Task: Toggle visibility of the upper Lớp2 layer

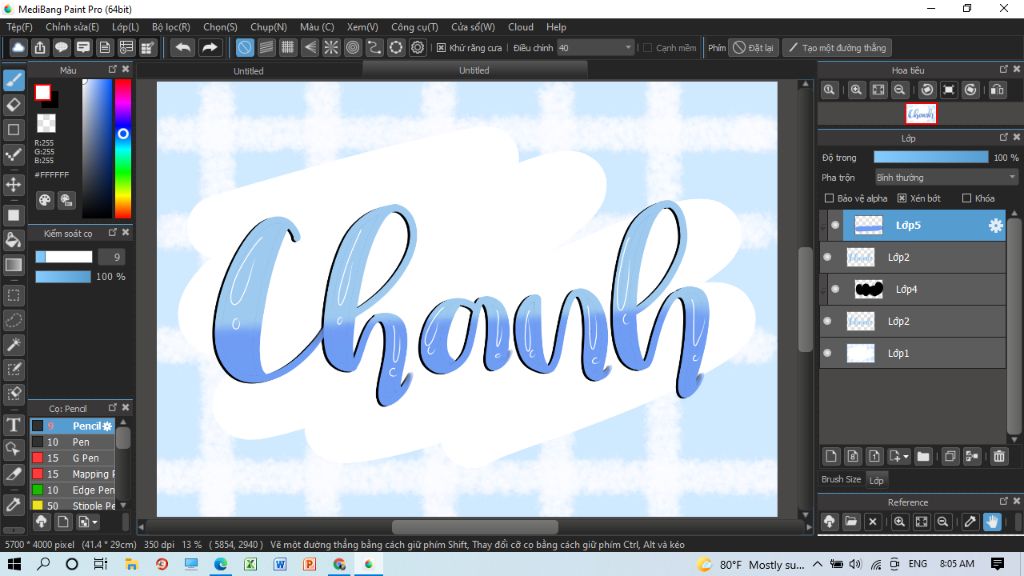Action: pos(827,257)
